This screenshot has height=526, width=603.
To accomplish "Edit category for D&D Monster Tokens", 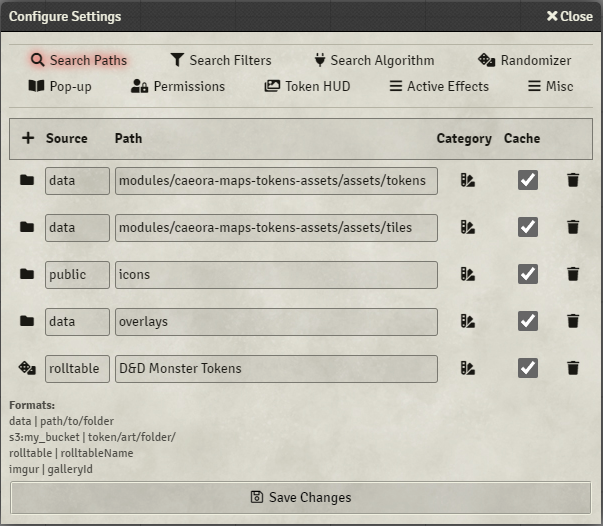I will pyautogui.click(x=468, y=368).
